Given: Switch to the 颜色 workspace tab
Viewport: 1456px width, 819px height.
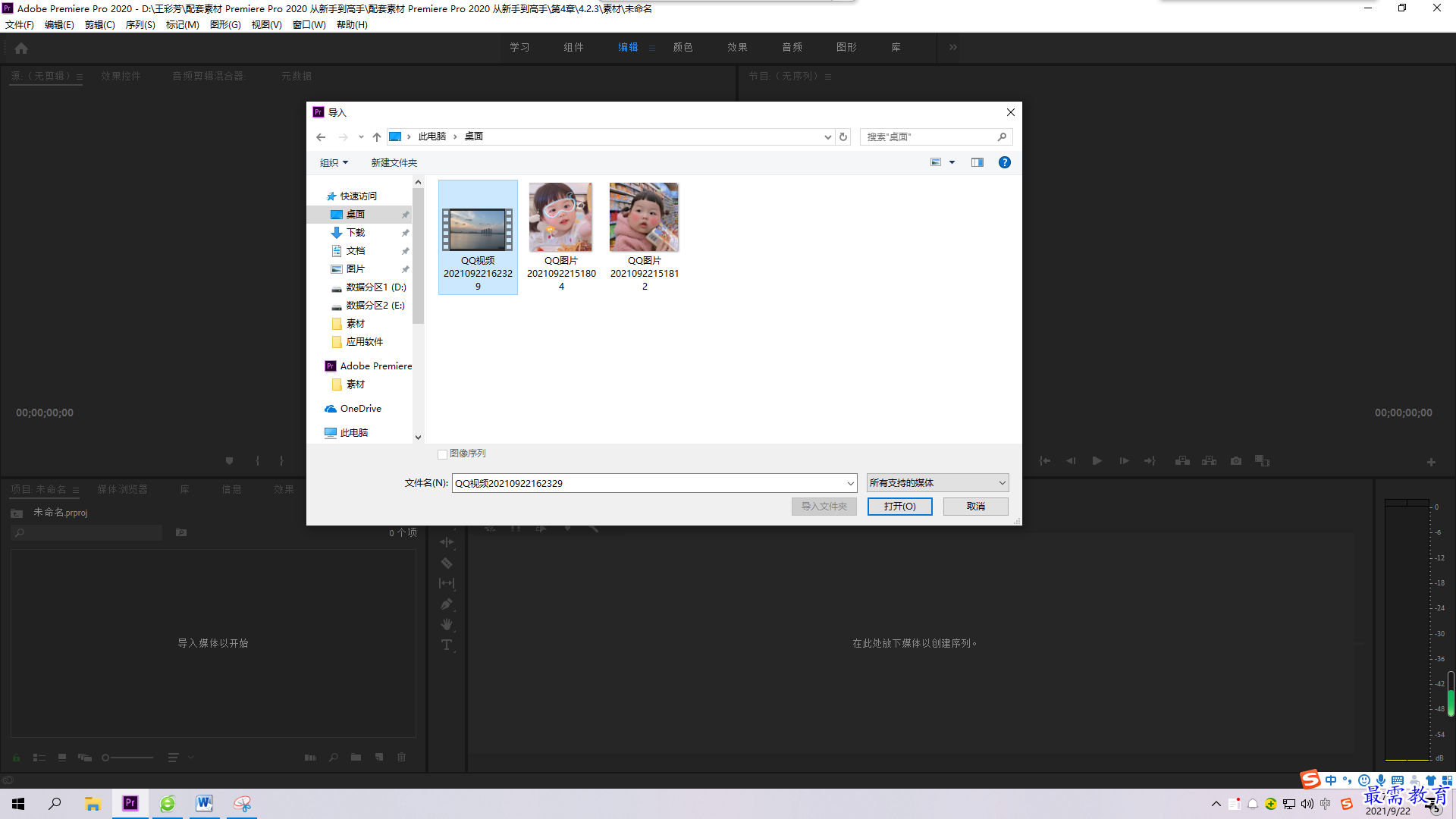Looking at the screenshot, I should (683, 47).
